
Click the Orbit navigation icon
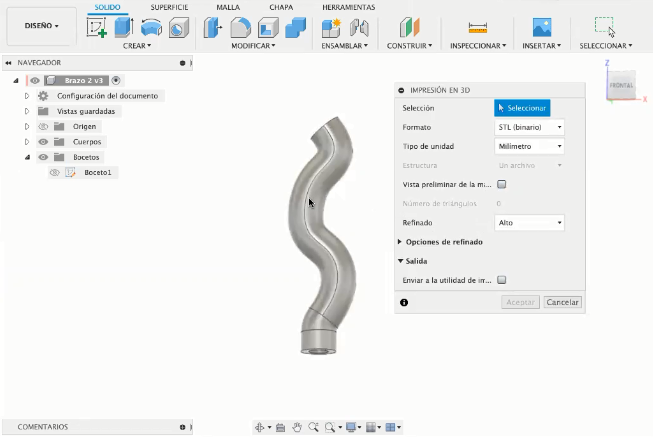260,427
